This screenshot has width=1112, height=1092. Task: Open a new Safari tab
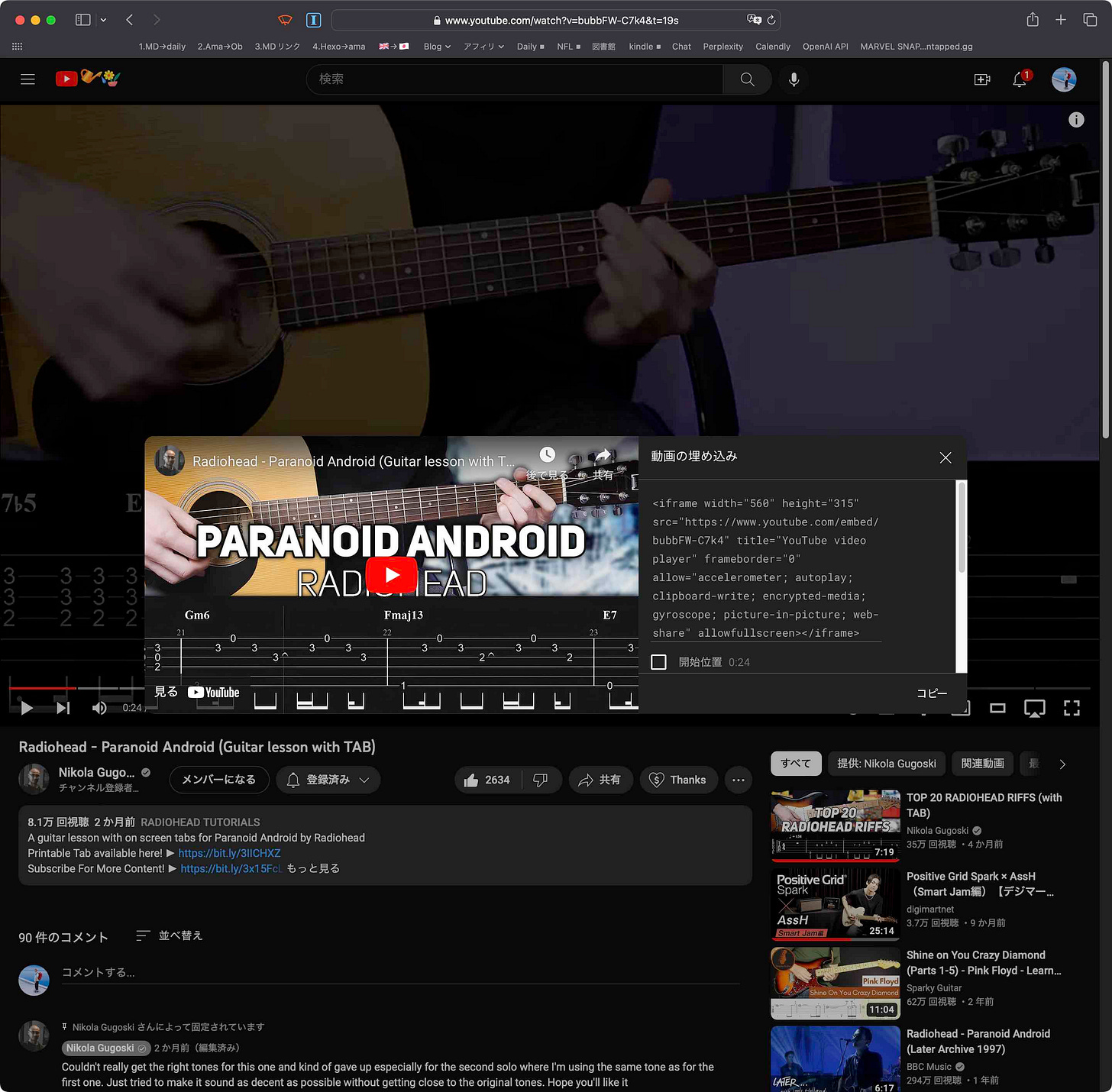(x=1061, y=20)
